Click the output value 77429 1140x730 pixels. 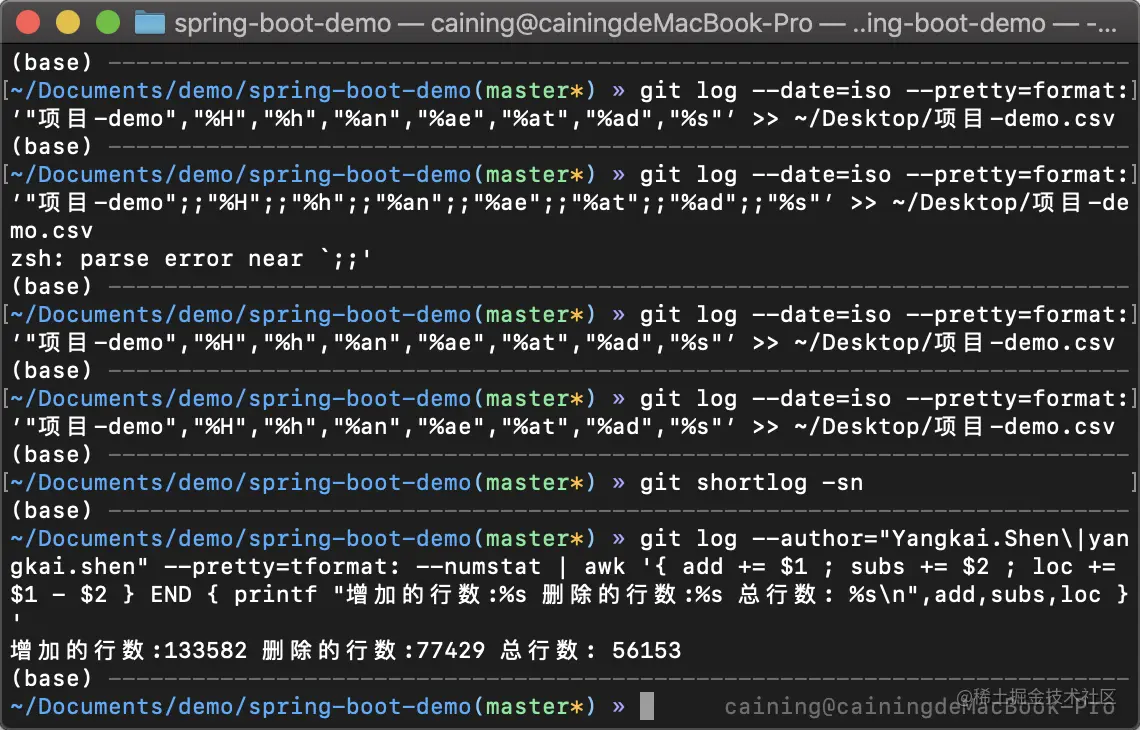coord(450,650)
